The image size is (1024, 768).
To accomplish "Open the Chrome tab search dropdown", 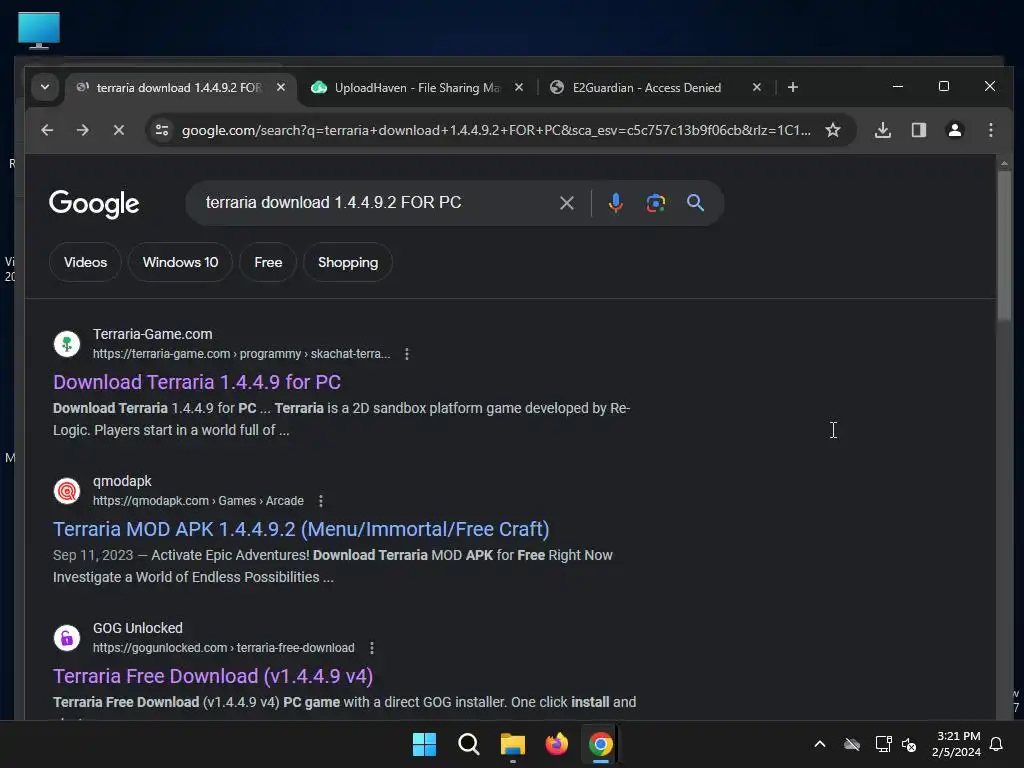I will click(44, 87).
